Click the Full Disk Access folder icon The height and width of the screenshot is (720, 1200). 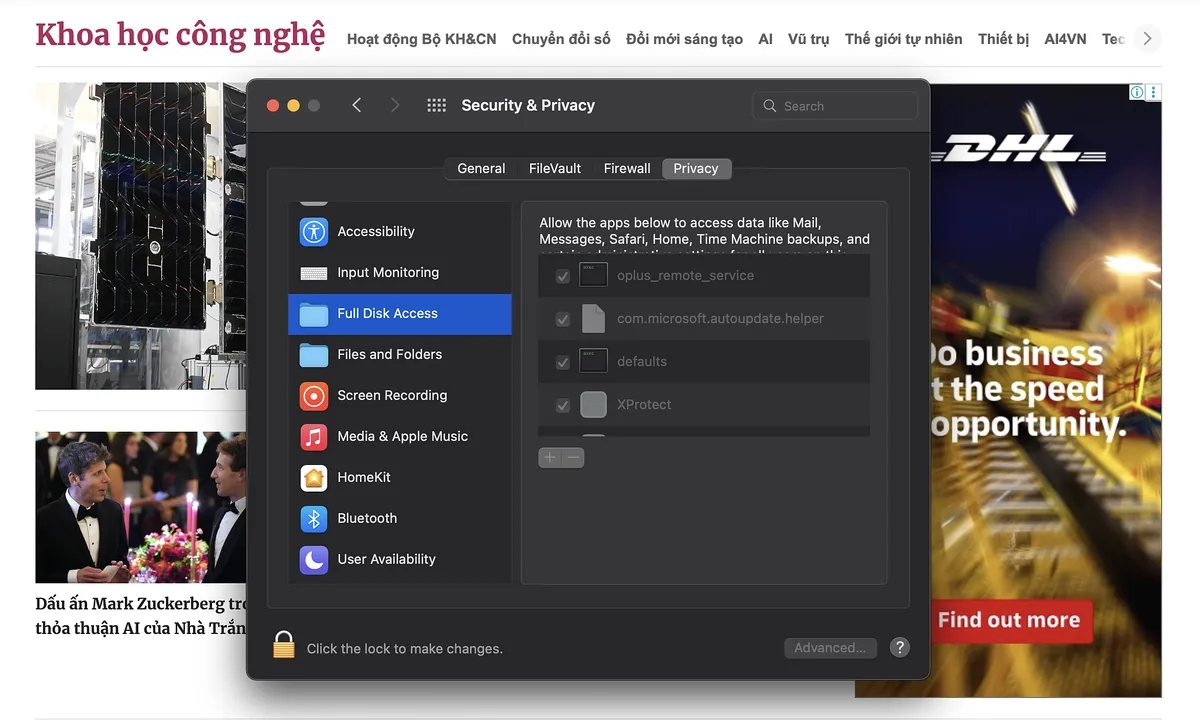[x=314, y=314]
